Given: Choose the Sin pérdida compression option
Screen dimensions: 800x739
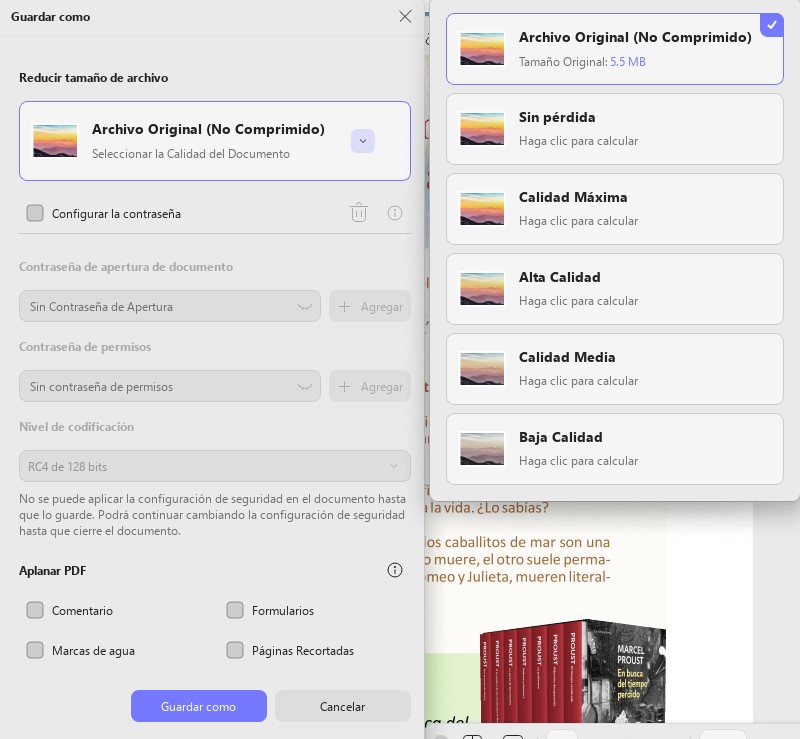Looking at the screenshot, I should click(614, 129).
